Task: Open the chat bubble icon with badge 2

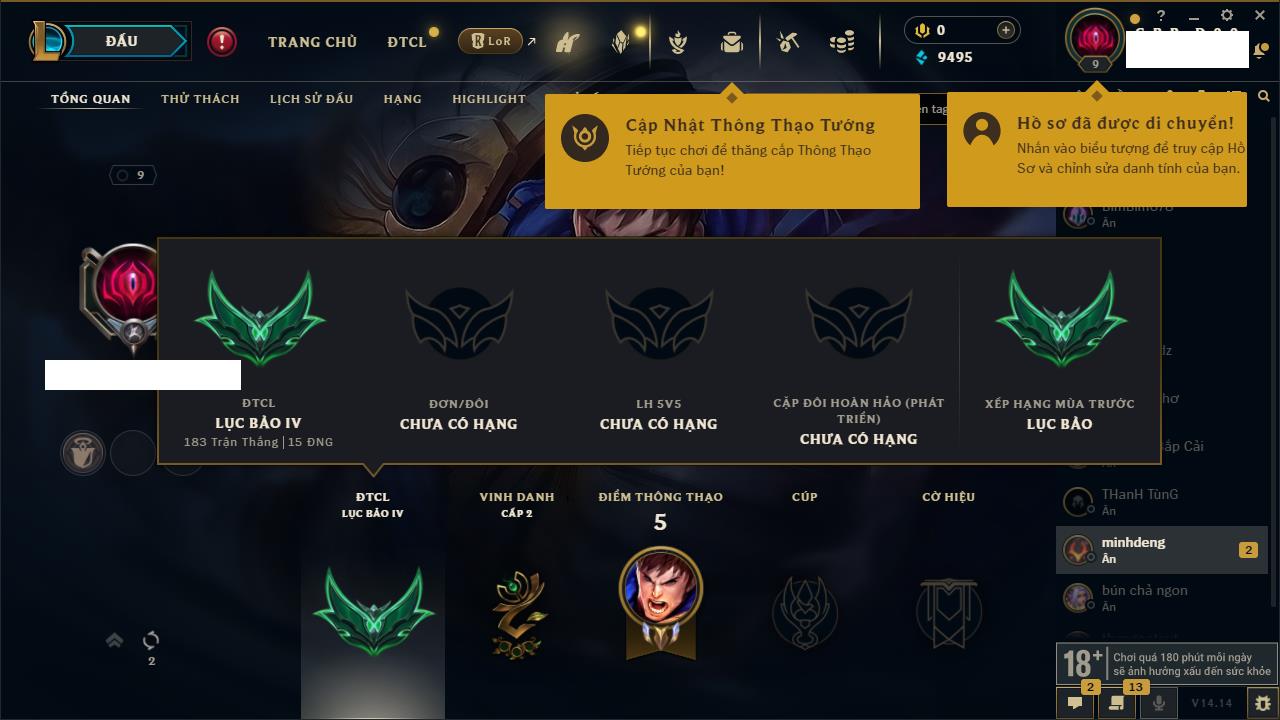Action: (1075, 703)
